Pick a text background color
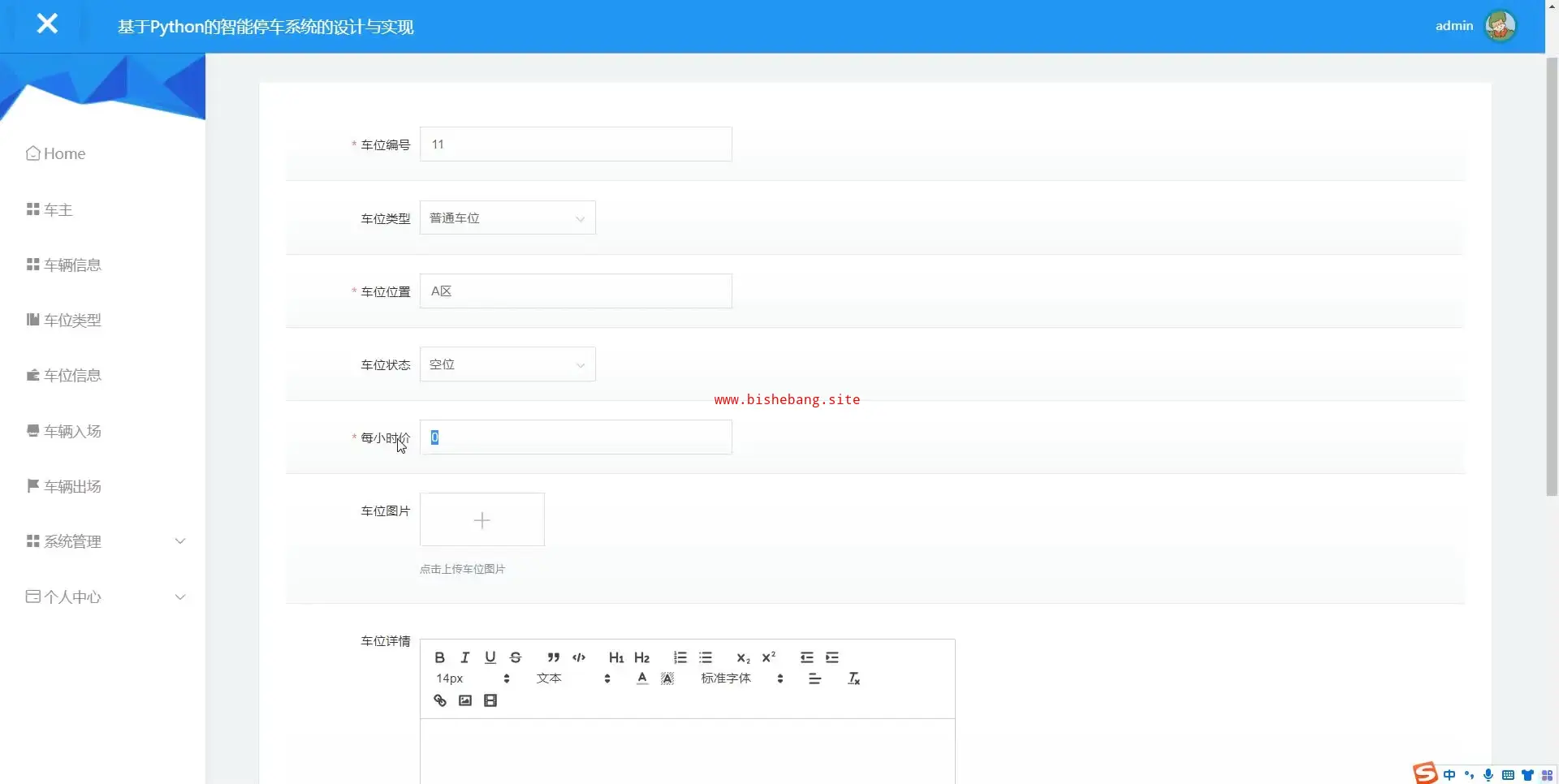This screenshot has width=1559, height=784. (x=667, y=678)
